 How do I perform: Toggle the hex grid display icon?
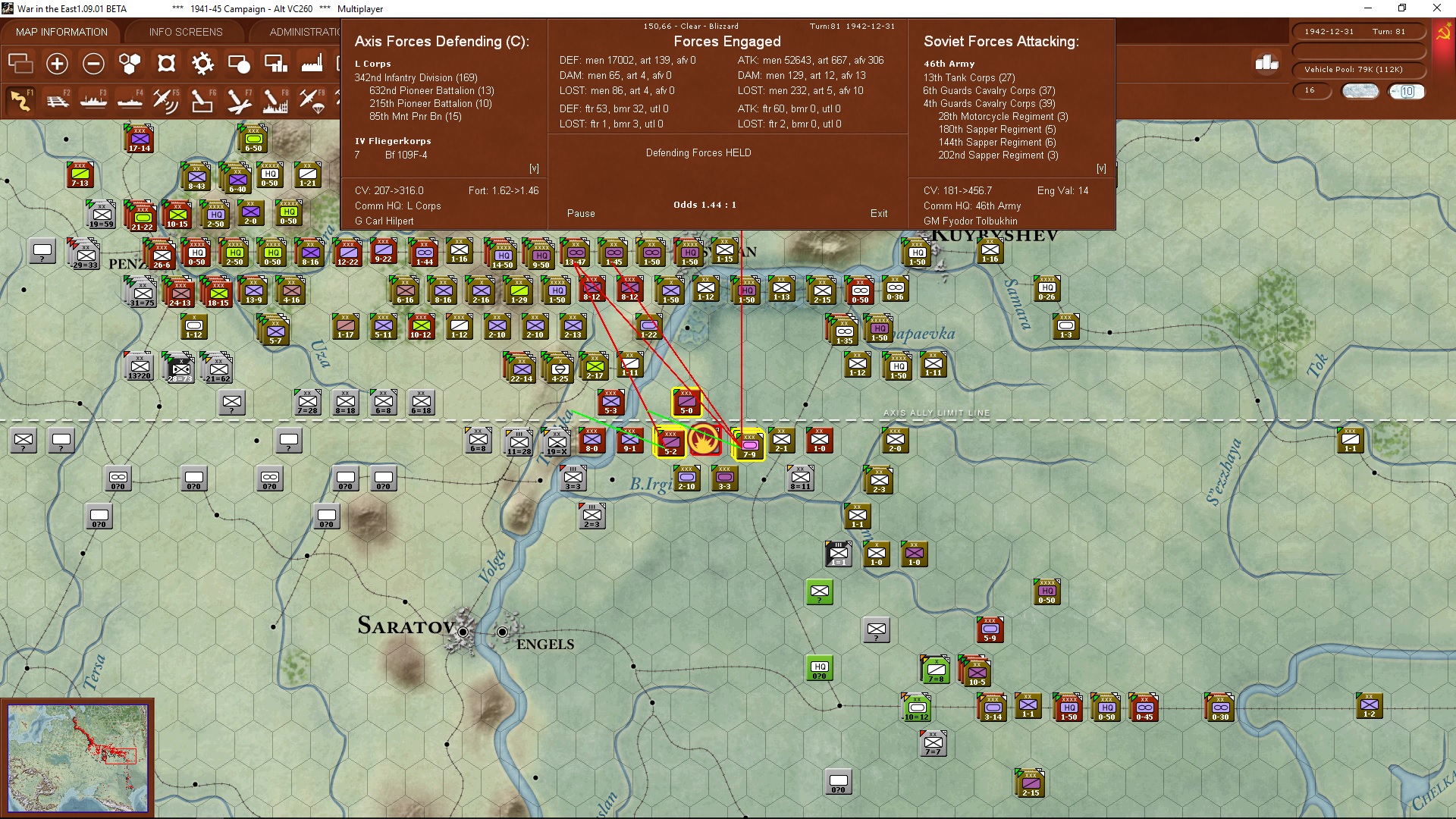pos(130,64)
